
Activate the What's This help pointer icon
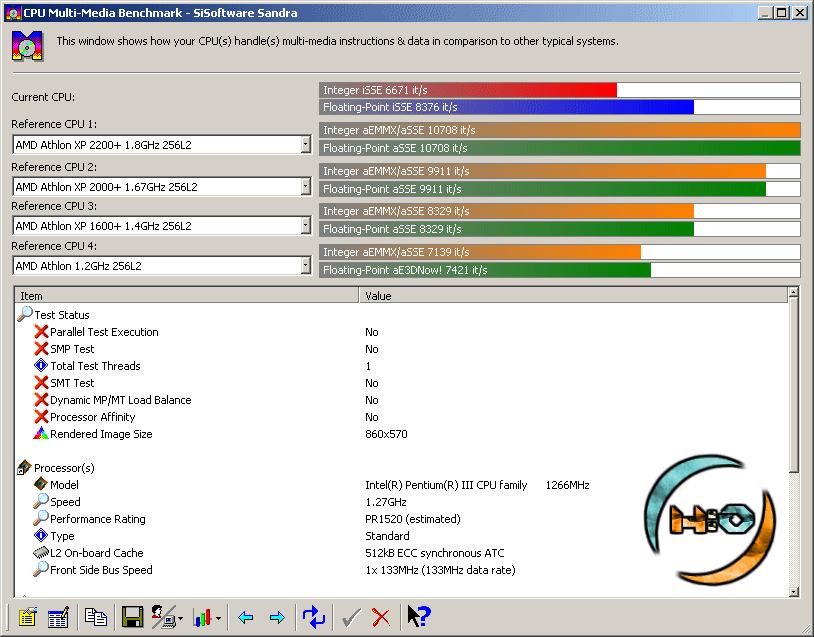tap(419, 617)
